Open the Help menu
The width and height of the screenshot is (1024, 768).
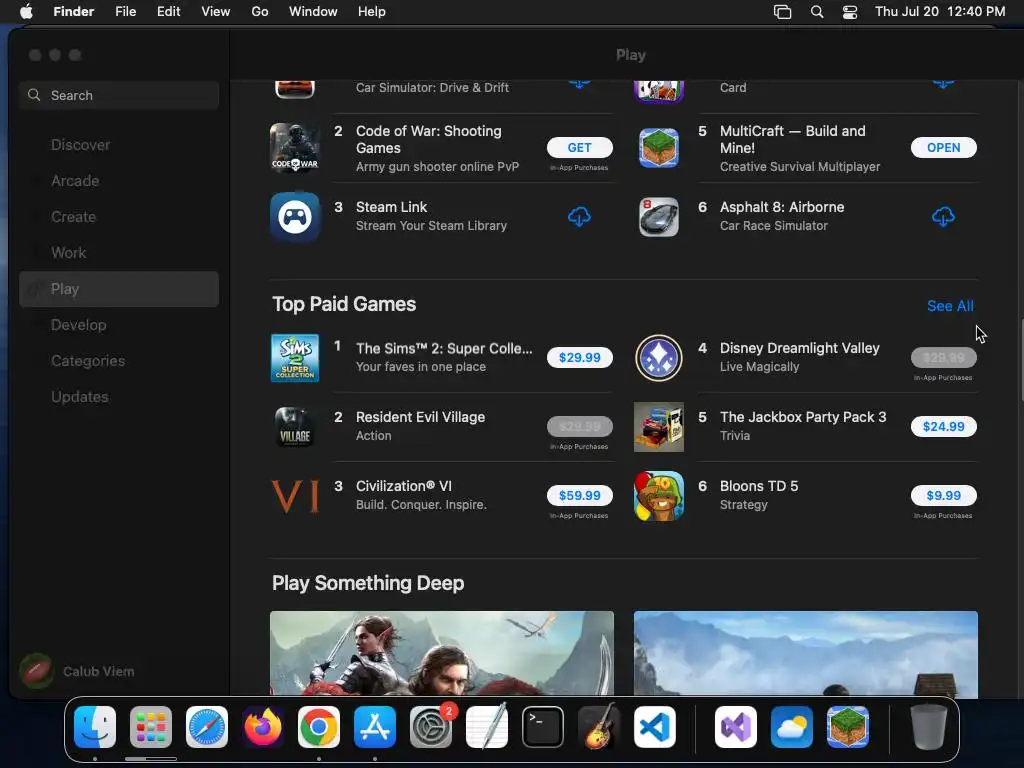[372, 12]
